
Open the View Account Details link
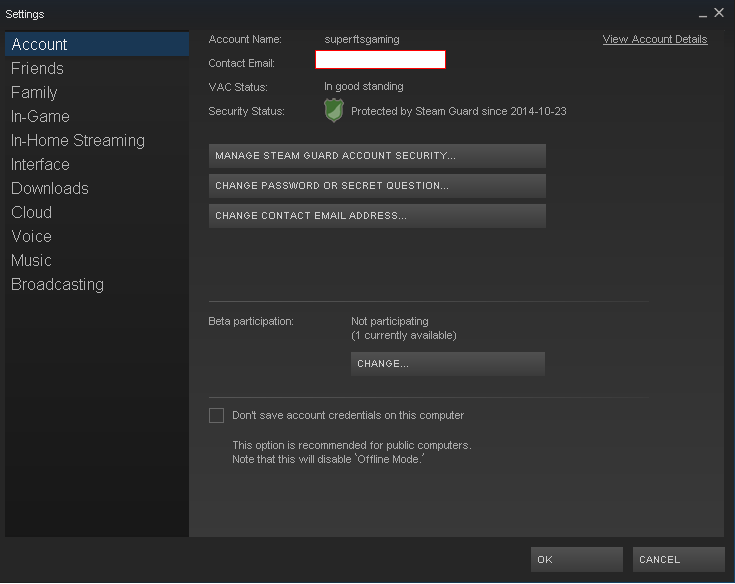[655, 39]
